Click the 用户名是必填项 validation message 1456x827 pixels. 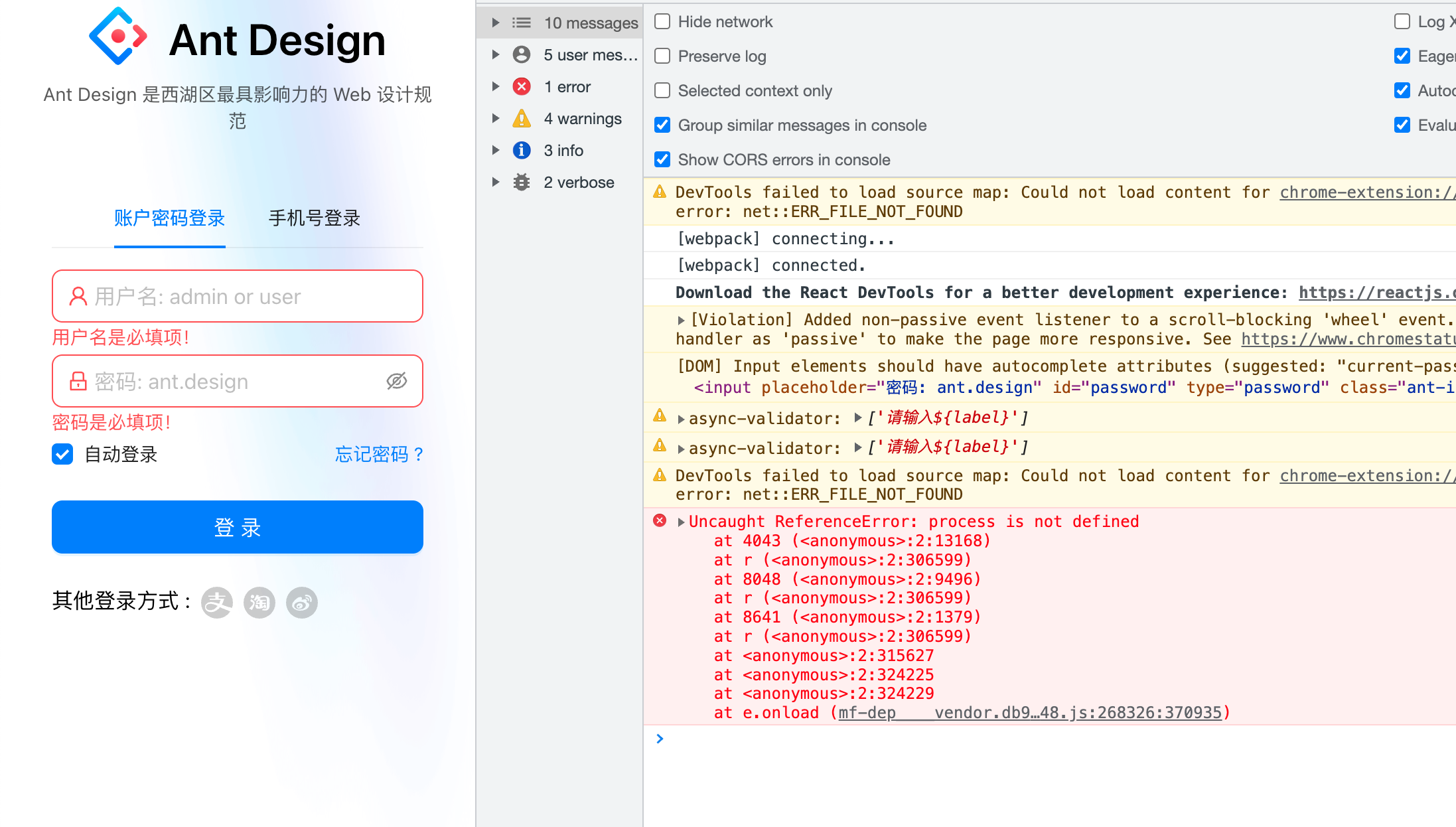click(x=121, y=337)
